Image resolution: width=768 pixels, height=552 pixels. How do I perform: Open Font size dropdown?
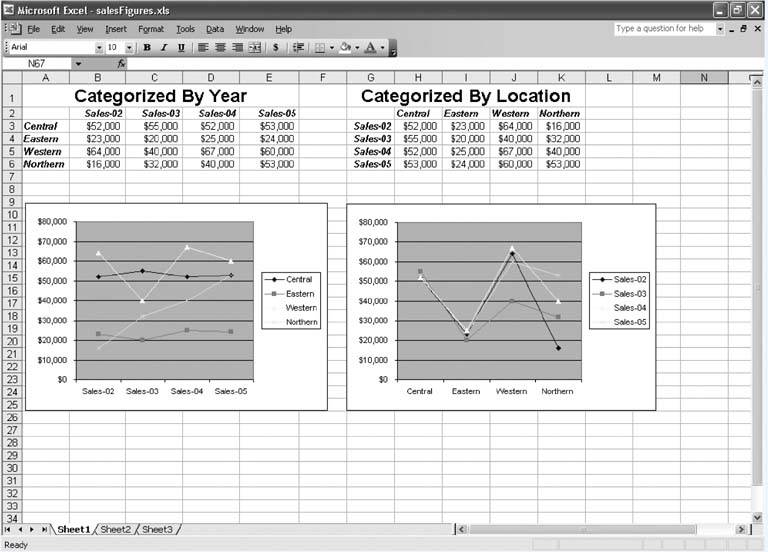(129, 48)
